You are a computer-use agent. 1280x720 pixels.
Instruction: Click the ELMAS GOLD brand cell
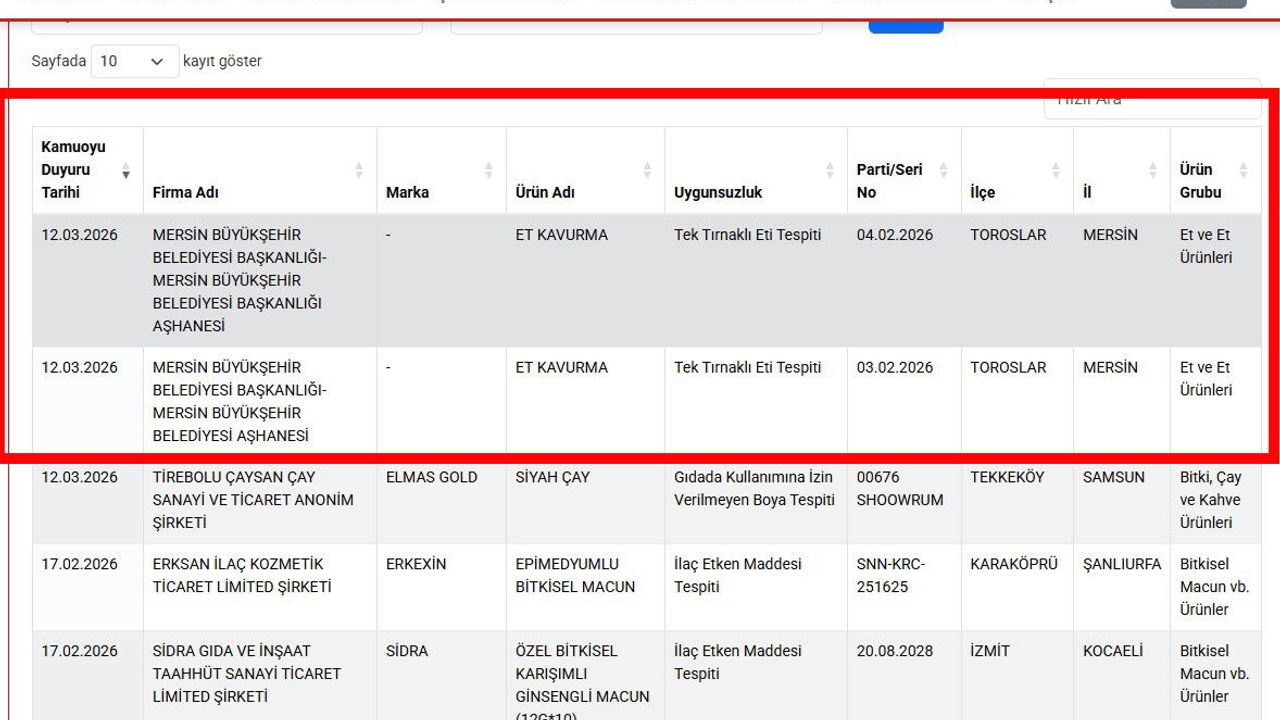pyautogui.click(x=431, y=478)
